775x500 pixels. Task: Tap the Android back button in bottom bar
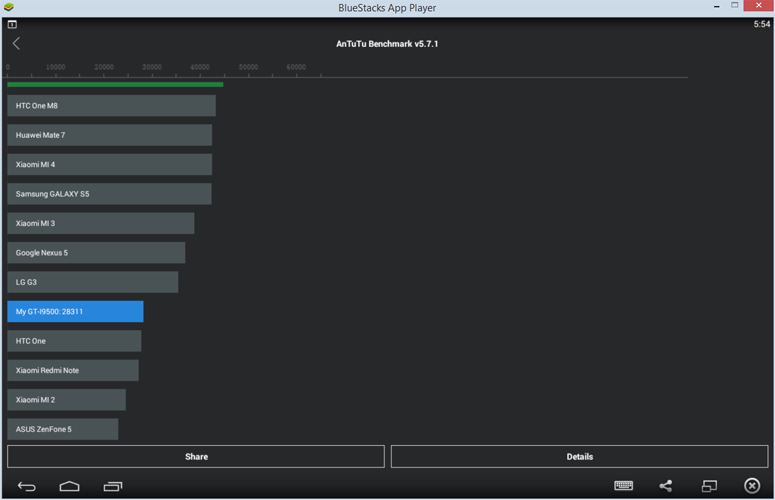(27, 487)
